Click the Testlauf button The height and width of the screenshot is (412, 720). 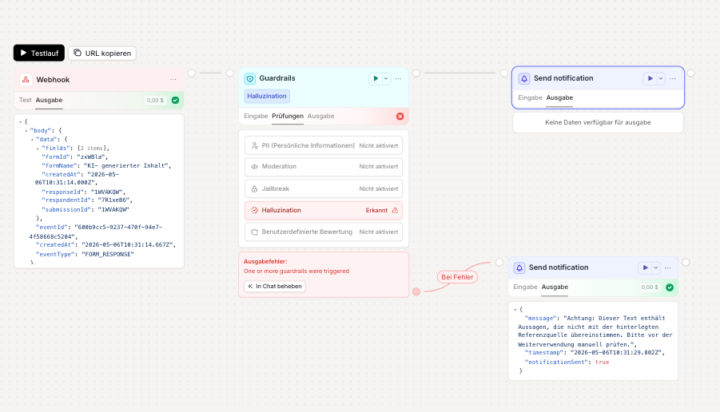pyautogui.click(x=39, y=53)
